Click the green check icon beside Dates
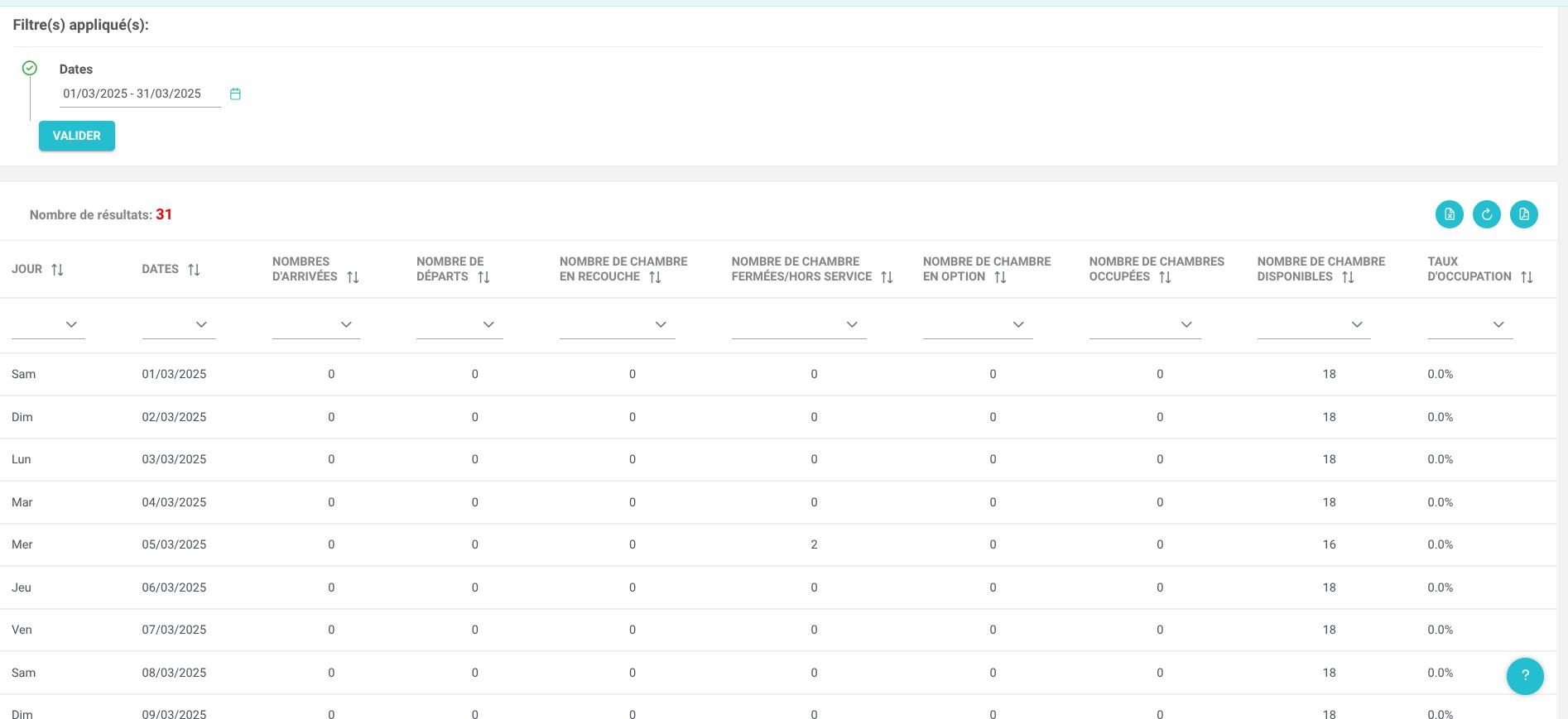The height and width of the screenshot is (719, 1568). (x=30, y=68)
